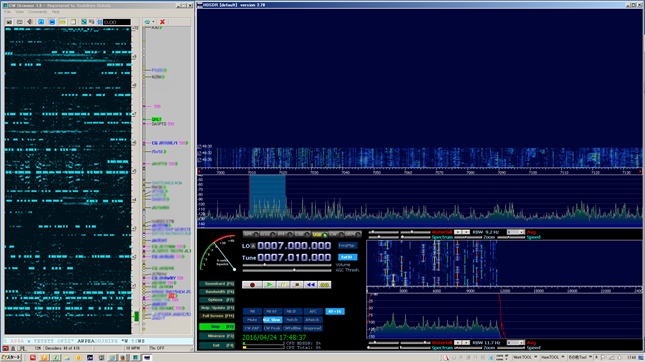Toggle the Mute button
This screenshot has height=362, width=645.
(253, 320)
